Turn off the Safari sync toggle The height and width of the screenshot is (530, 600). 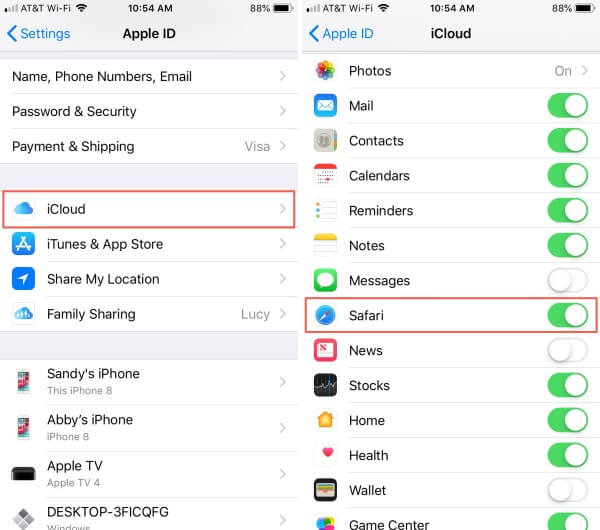[567, 315]
